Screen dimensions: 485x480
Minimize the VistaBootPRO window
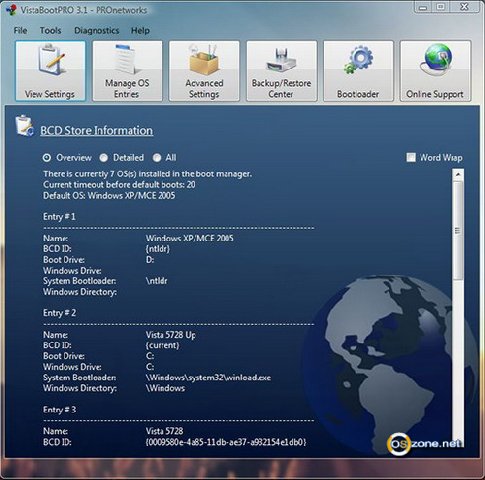(x=423, y=7)
